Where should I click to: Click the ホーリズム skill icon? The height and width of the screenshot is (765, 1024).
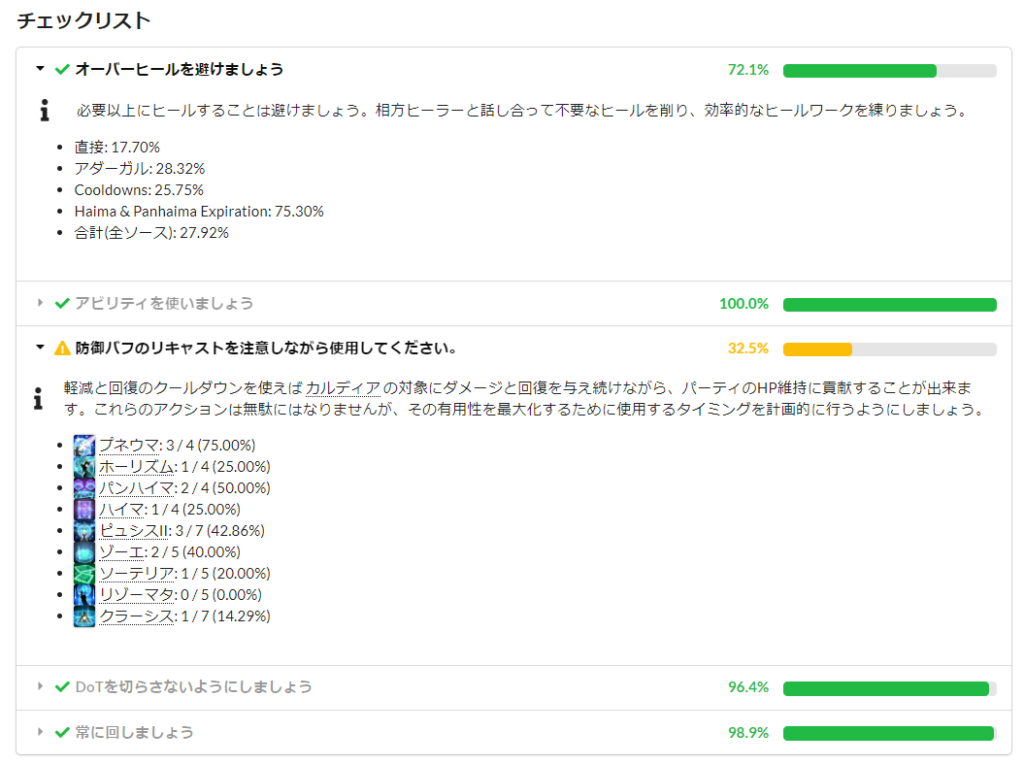click(x=84, y=466)
